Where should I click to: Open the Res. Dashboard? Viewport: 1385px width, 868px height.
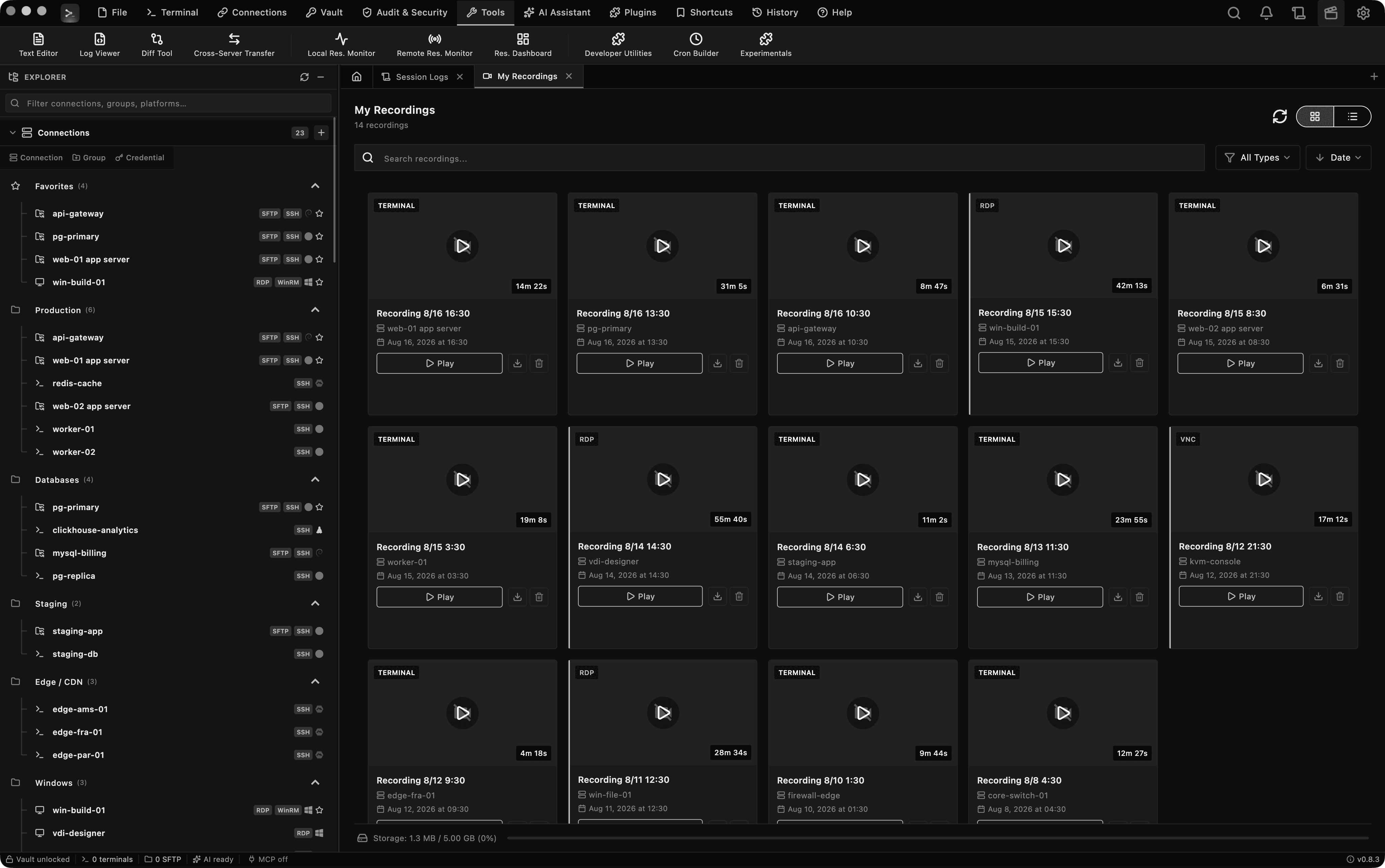click(522, 45)
